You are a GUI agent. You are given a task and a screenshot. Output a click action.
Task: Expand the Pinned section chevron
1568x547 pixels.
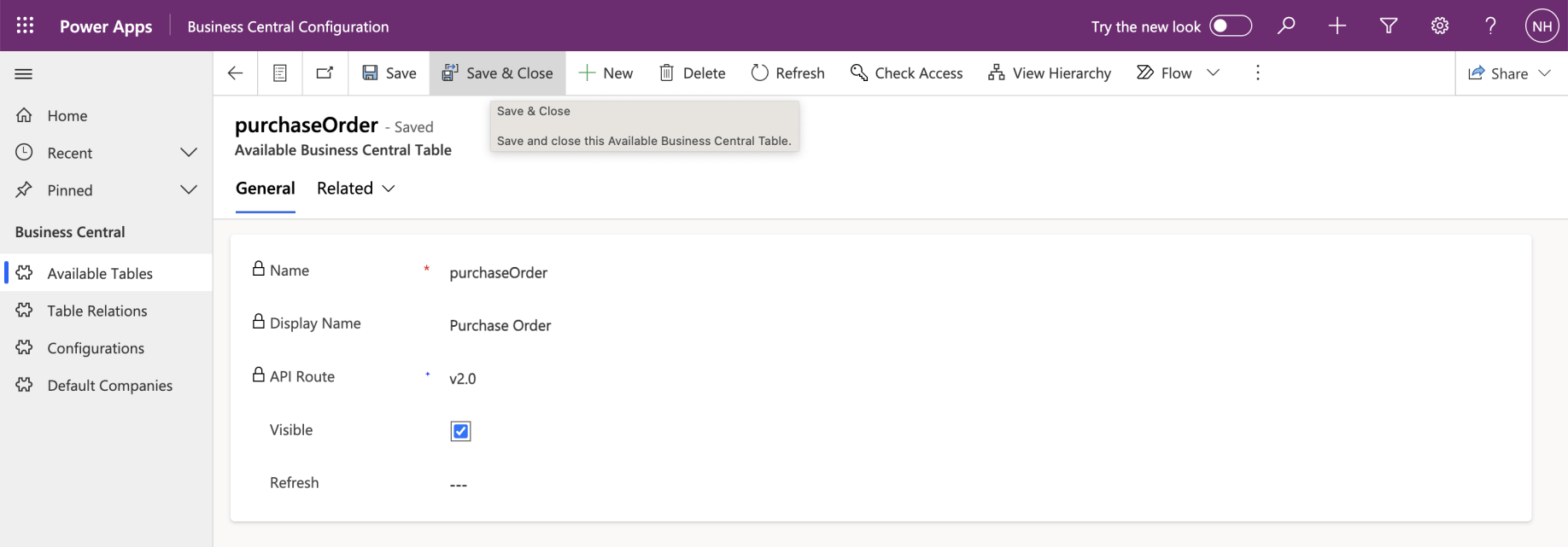[189, 189]
